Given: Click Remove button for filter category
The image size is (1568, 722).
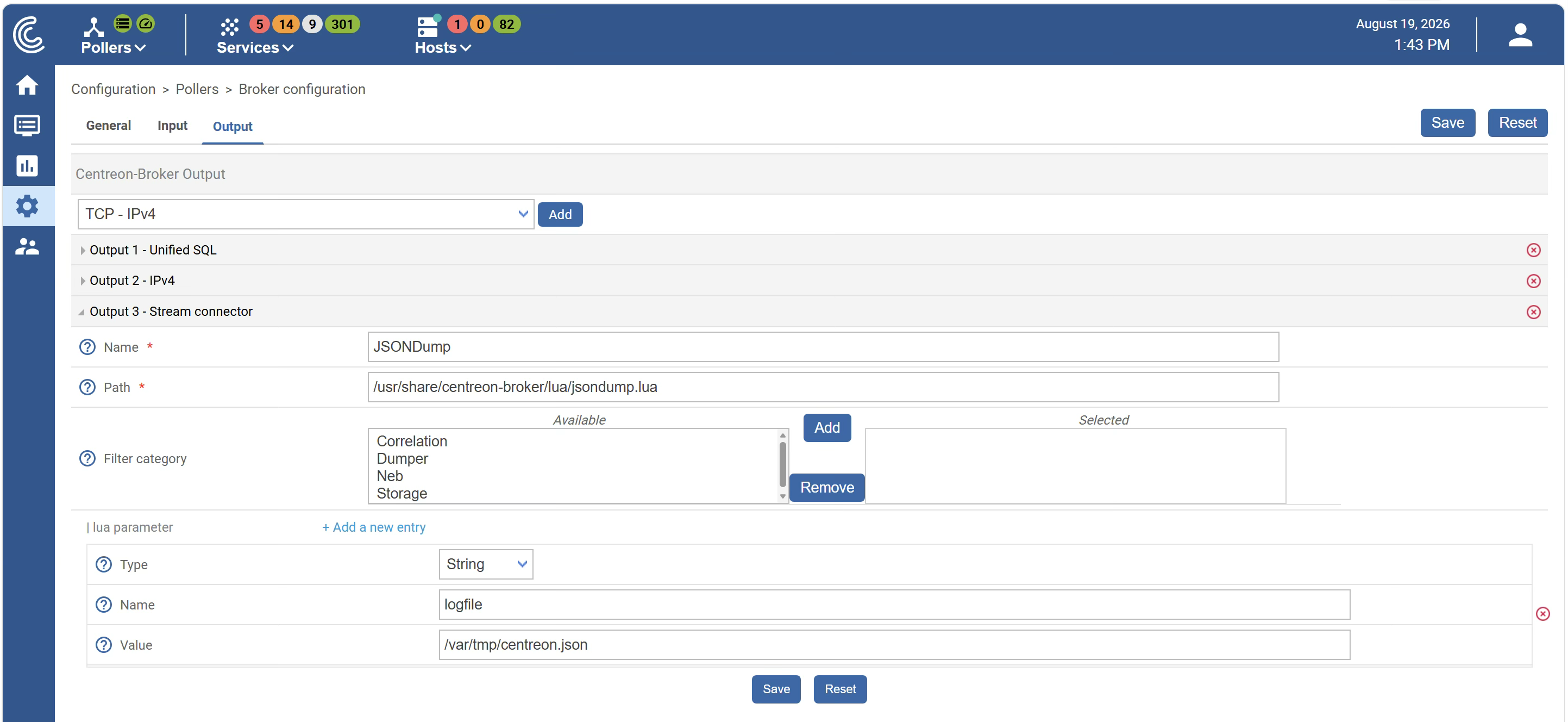Looking at the screenshot, I should pyautogui.click(x=826, y=488).
